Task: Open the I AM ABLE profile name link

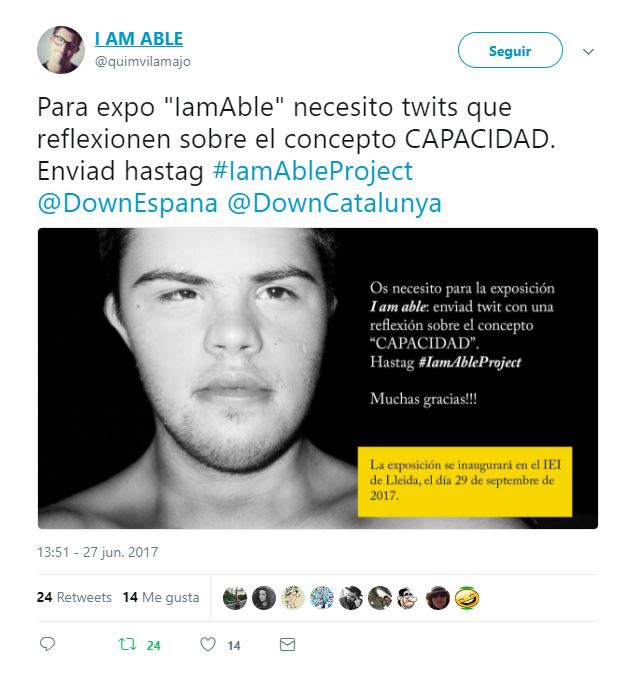Action: 139,39
